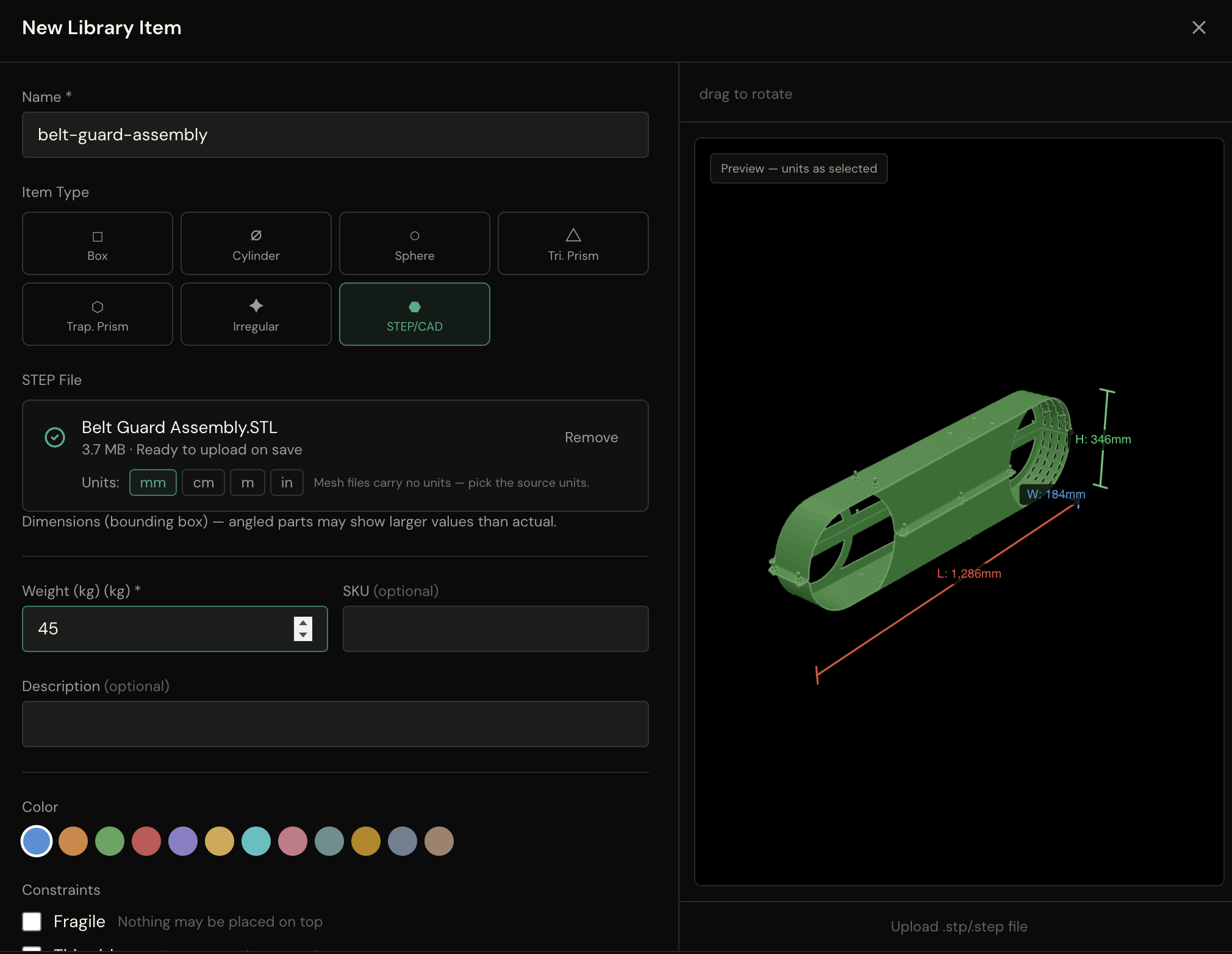The height and width of the screenshot is (954, 1232).
Task: Close the New Library Item dialog
Action: (1198, 27)
